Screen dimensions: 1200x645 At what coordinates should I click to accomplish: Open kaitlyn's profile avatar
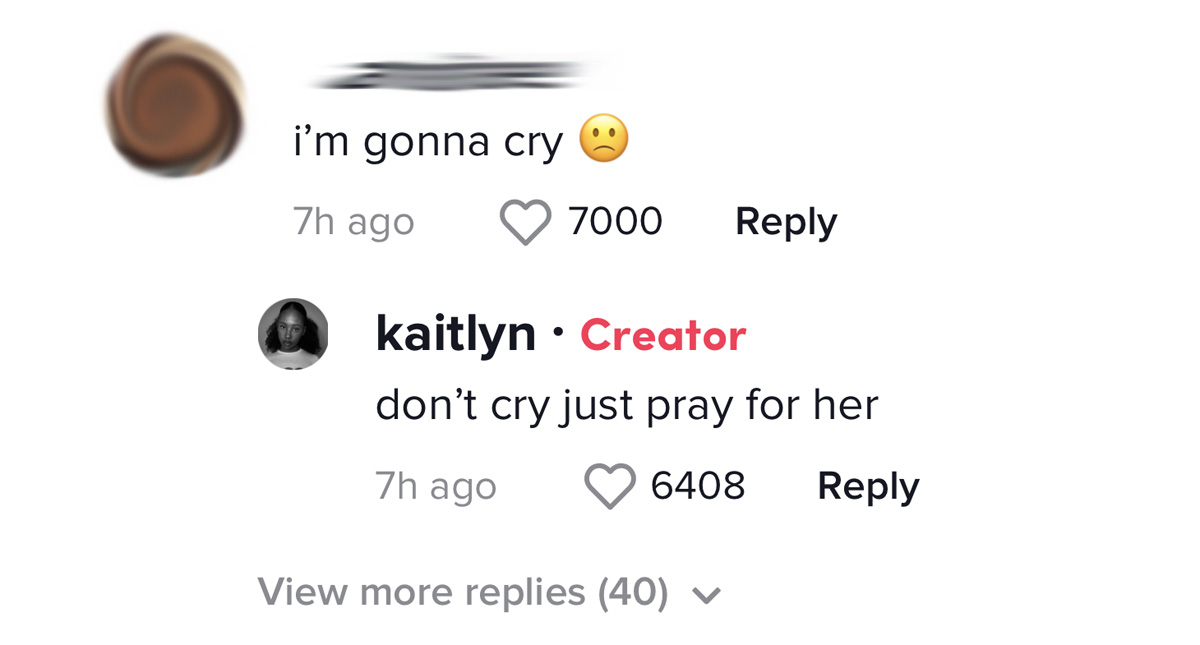tap(293, 334)
